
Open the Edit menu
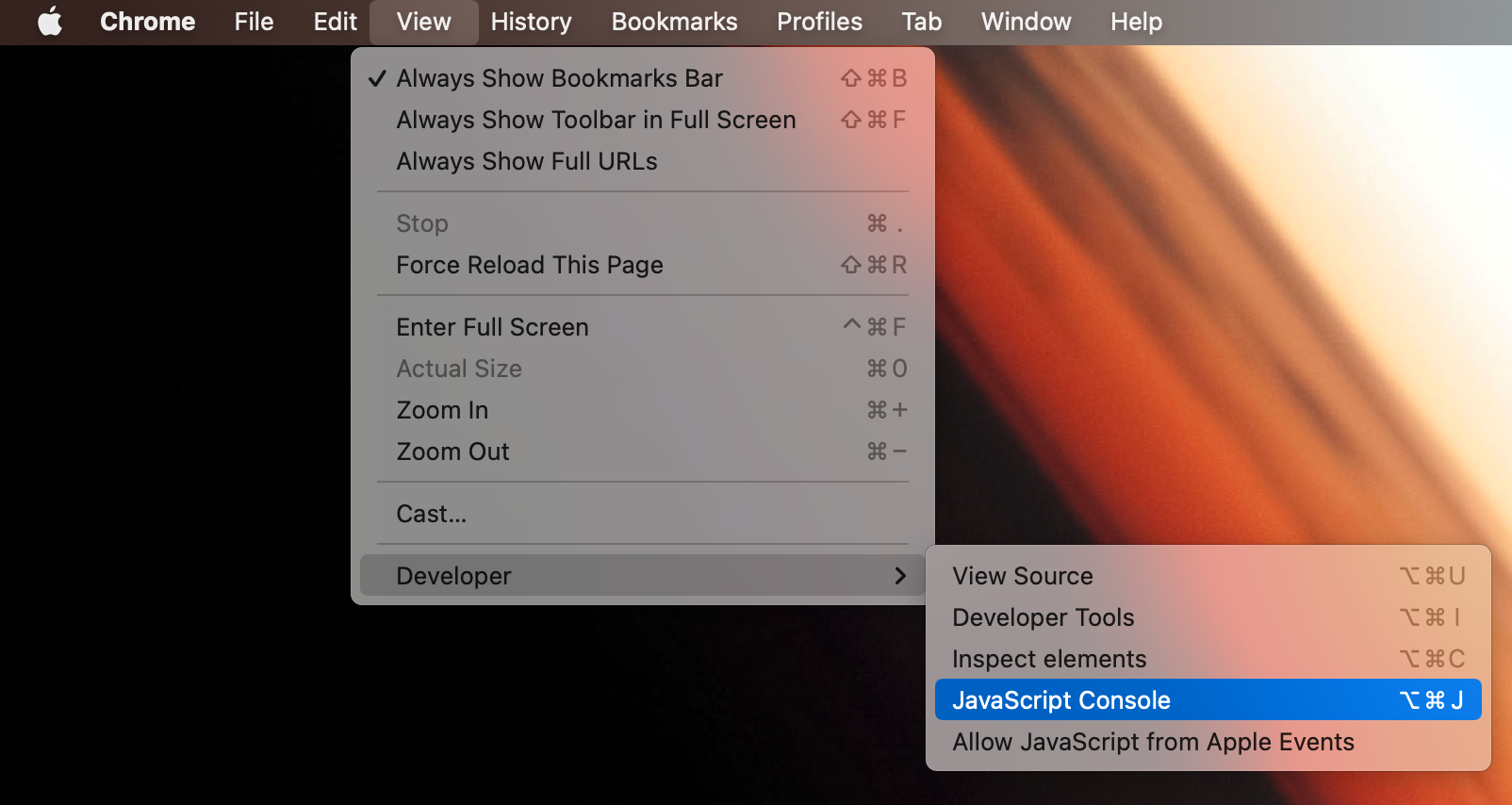pos(336,22)
